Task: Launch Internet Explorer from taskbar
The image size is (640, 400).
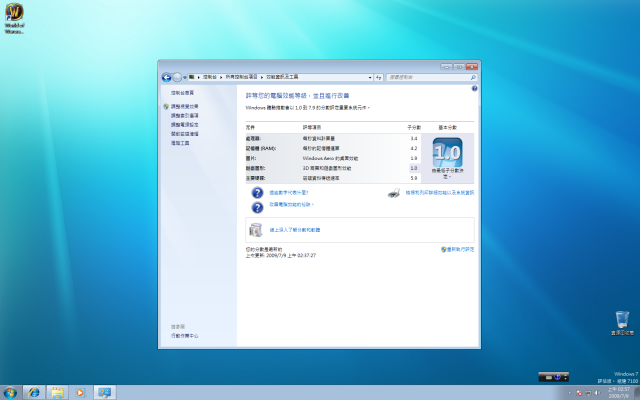Action: tap(34, 393)
